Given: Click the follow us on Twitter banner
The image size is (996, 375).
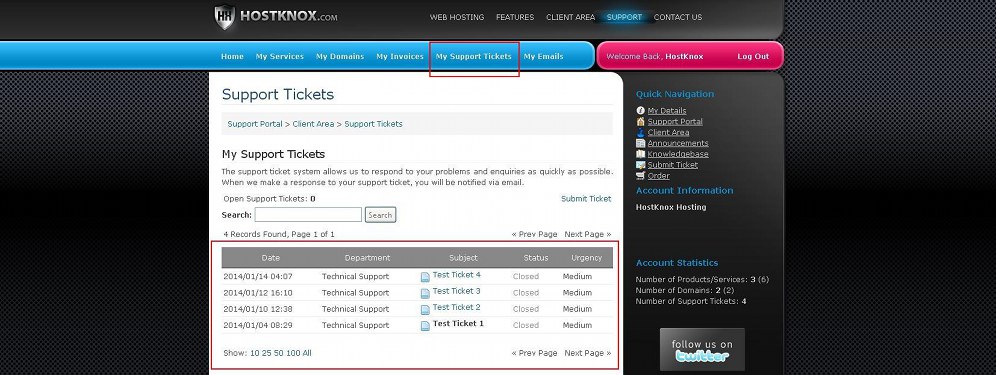Looking at the screenshot, I should point(702,350).
